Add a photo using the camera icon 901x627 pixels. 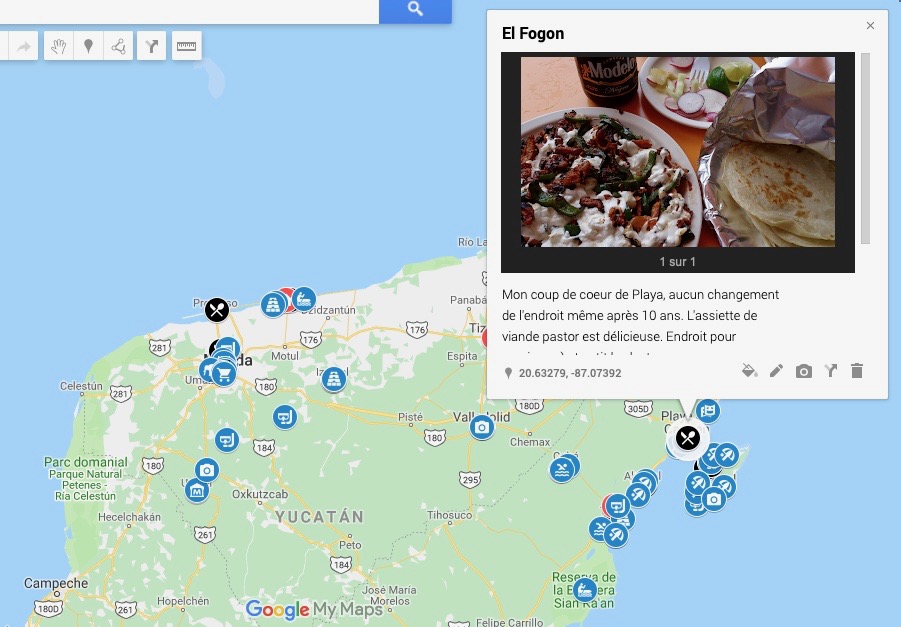point(804,371)
